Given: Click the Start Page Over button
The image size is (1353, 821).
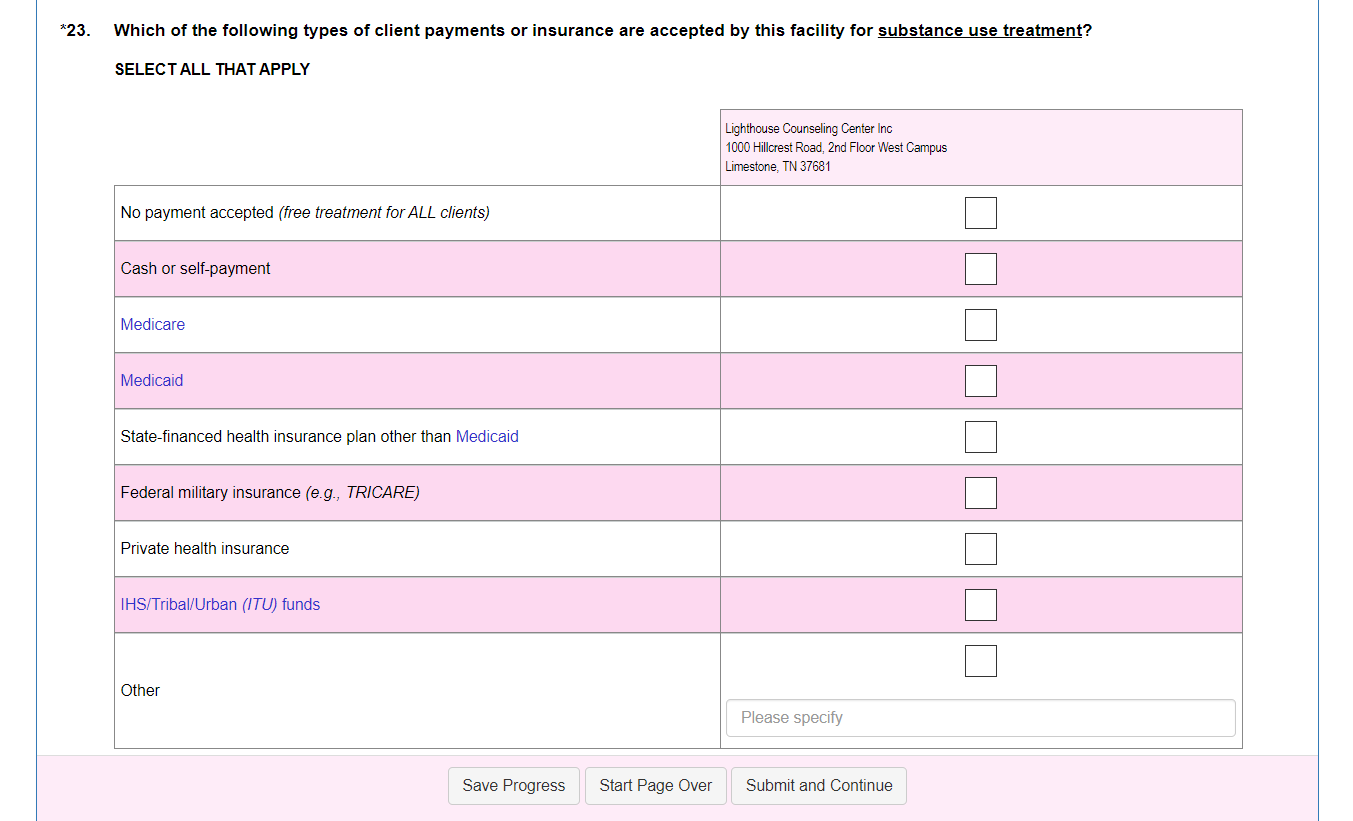Looking at the screenshot, I should click(655, 786).
